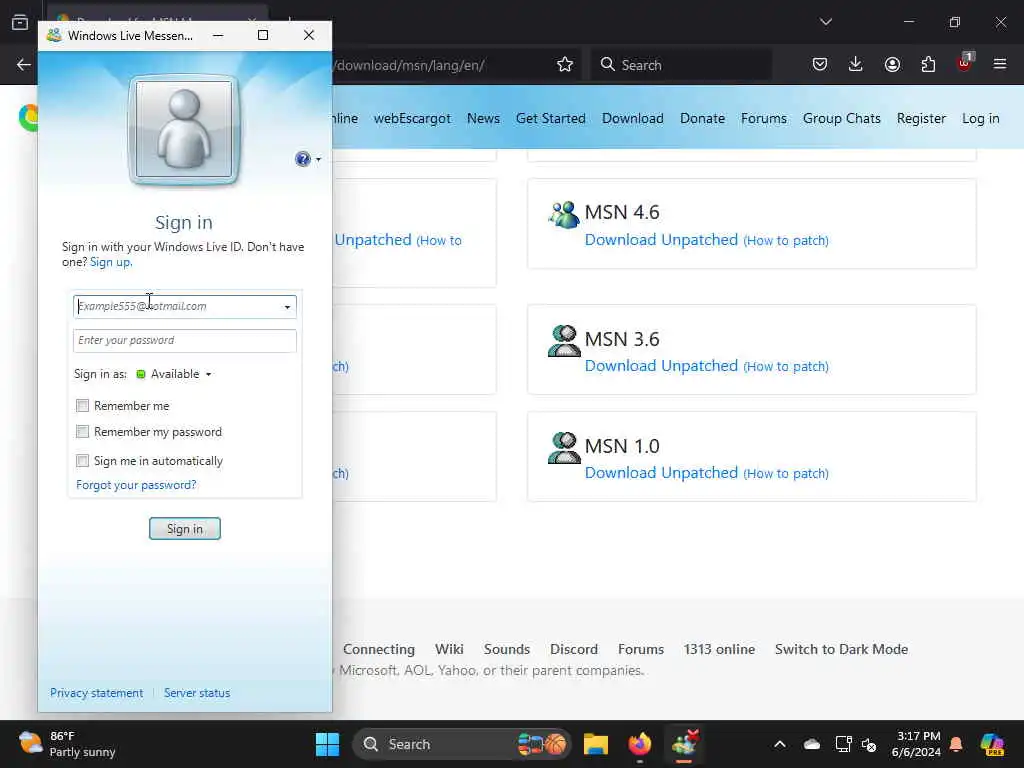This screenshot has height=768, width=1024.
Task: Open the Firefox extensions puzzle icon
Action: point(928,64)
